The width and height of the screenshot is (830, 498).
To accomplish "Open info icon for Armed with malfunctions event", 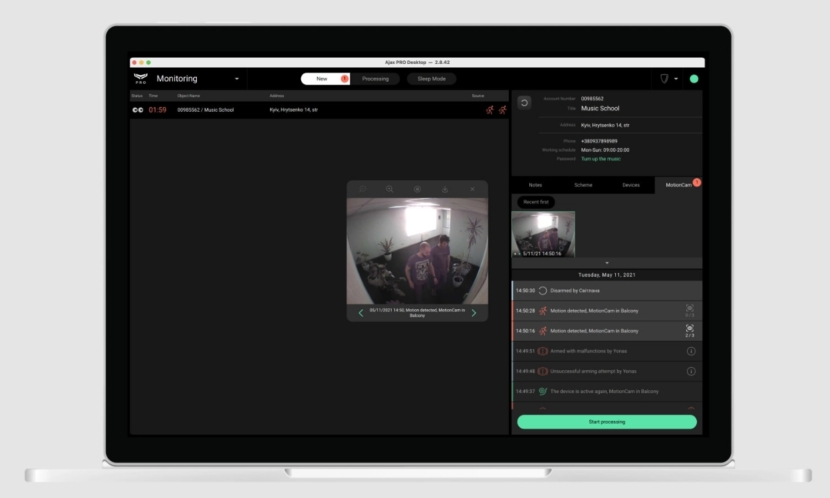I will point(691,351).
